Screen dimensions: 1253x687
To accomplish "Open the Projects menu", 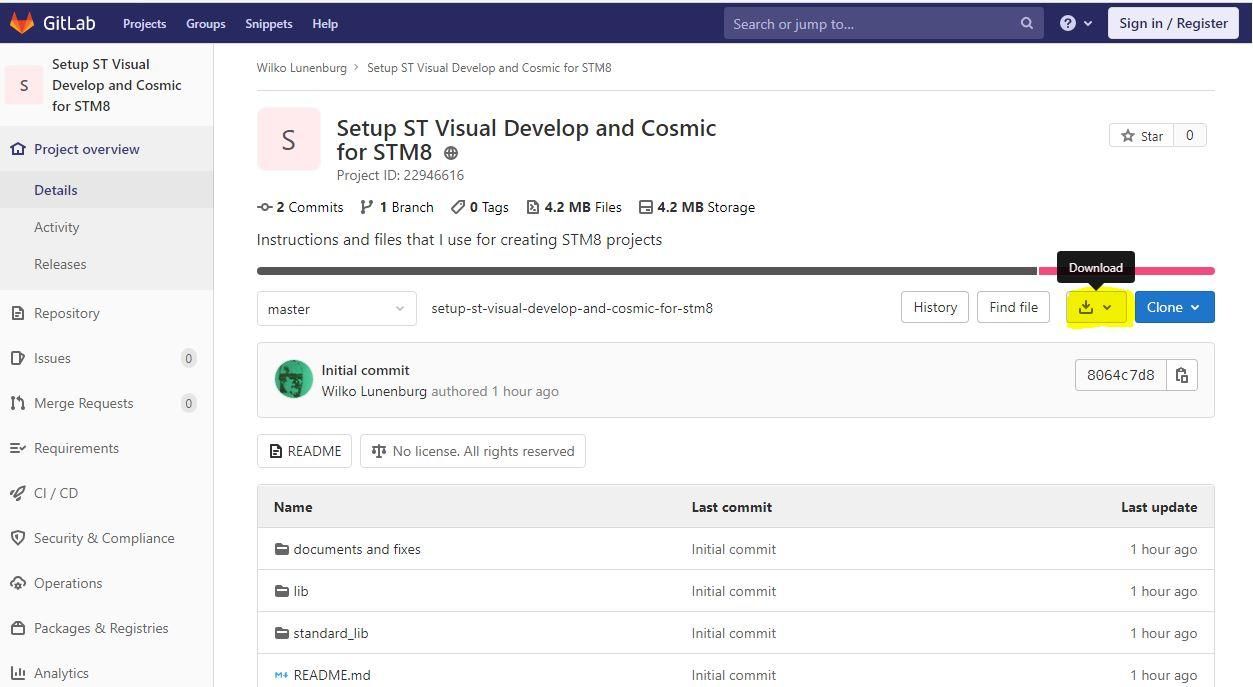I will 144,23.
